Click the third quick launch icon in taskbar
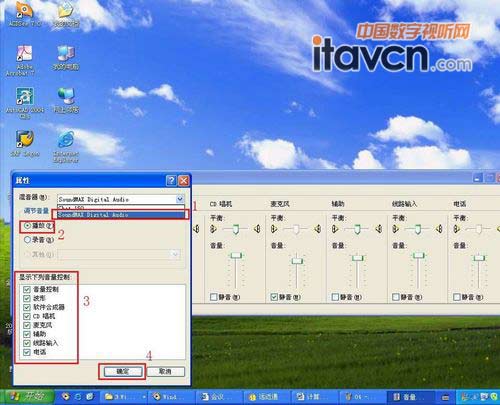The width and height of the screenshot is (500, 405). [90, 397]
